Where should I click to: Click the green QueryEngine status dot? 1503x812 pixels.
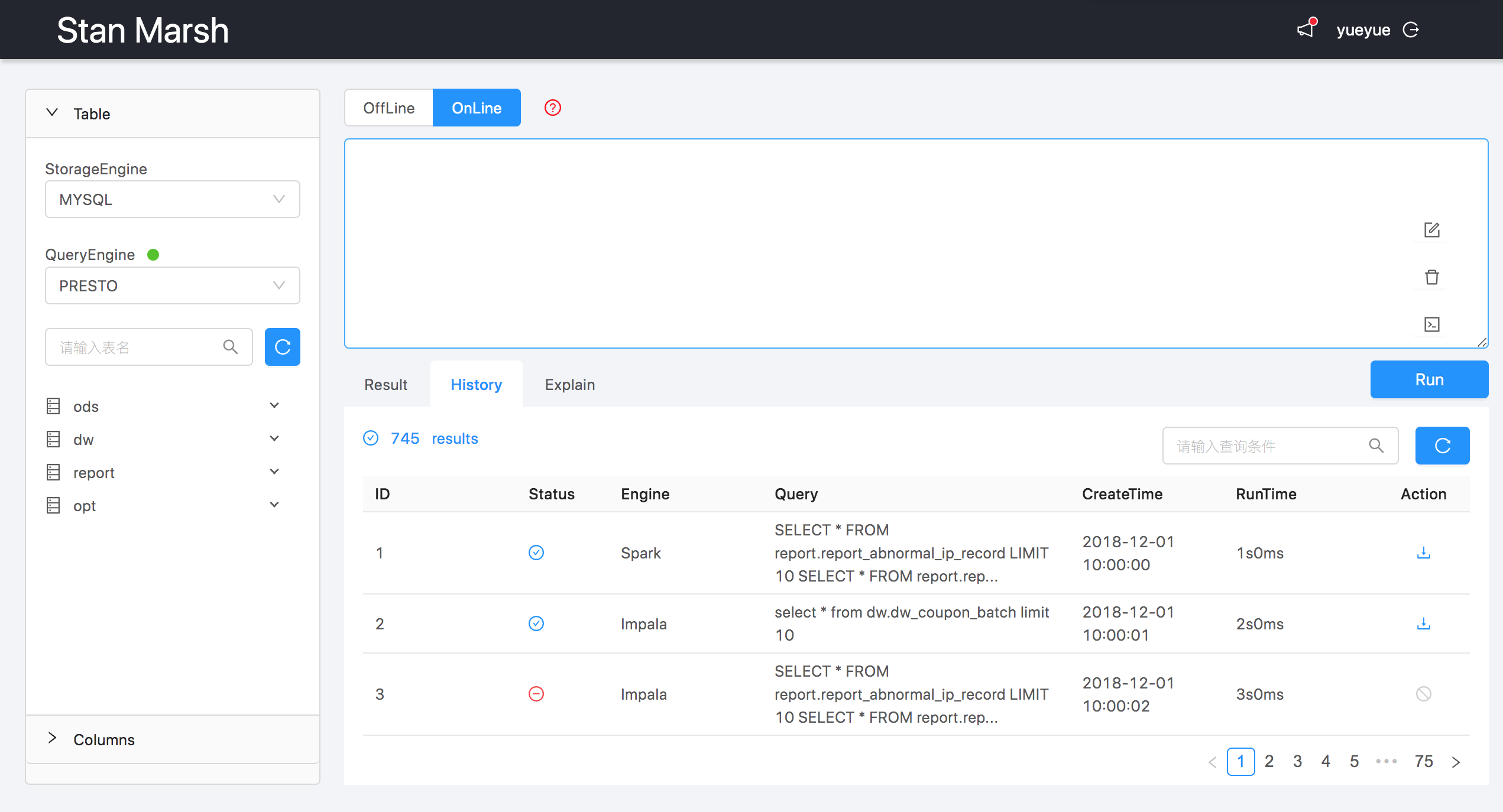(x=153, y=255)
